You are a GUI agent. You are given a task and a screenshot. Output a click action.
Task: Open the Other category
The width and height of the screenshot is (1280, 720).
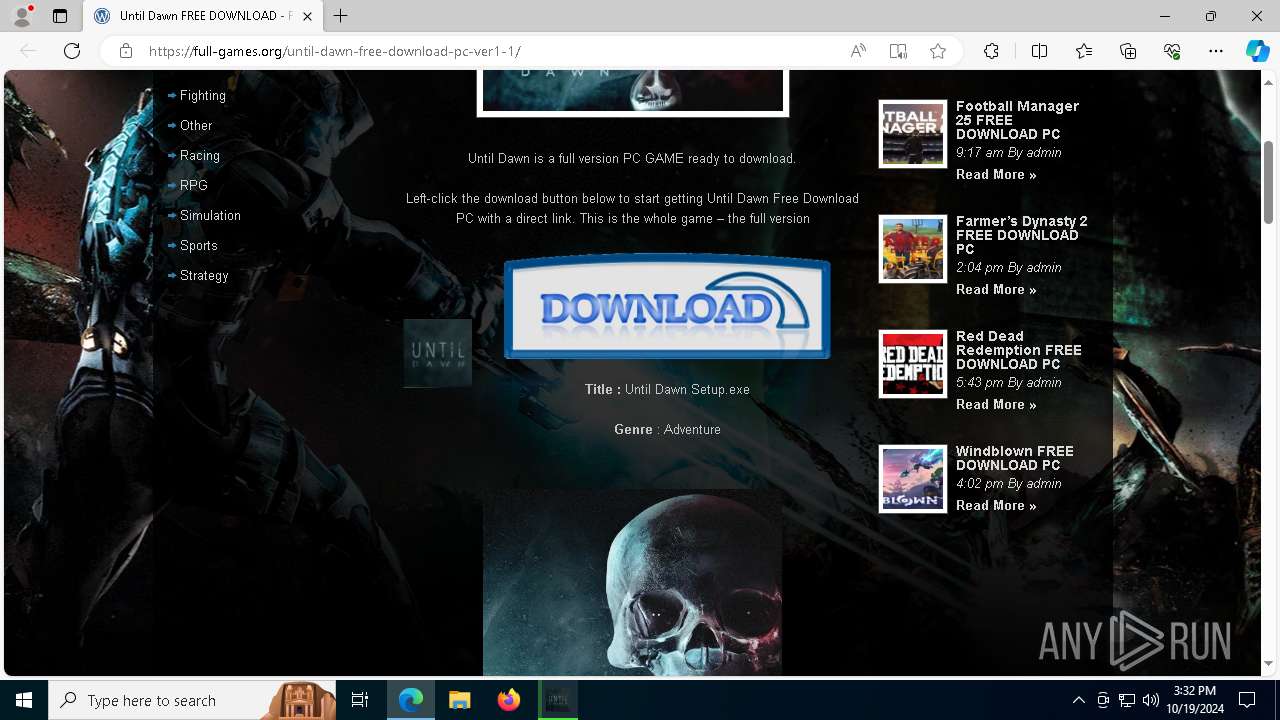[x=196, y=126]
